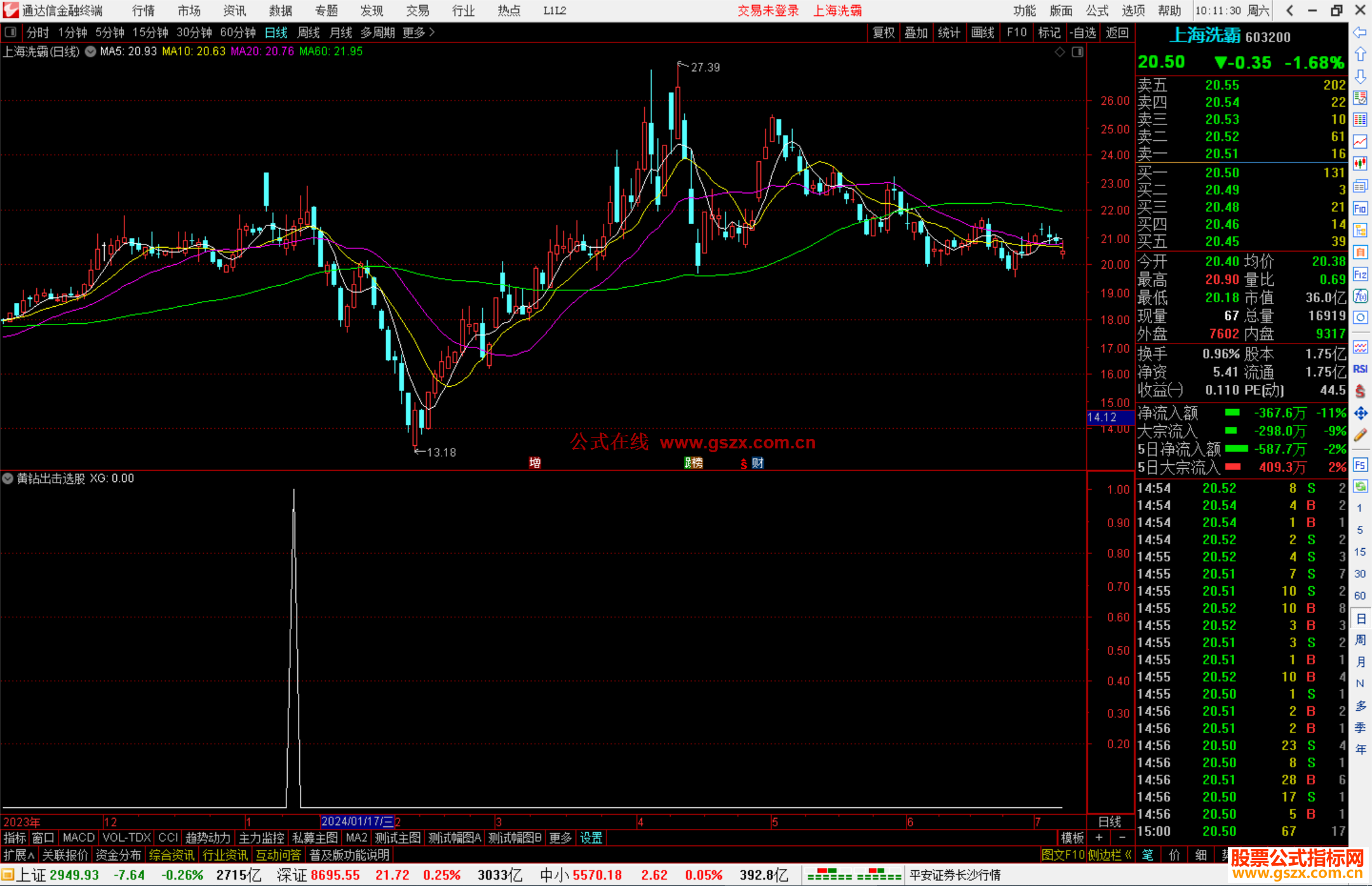Click the line trend chart sidebar icon
The height and width of the screenshot is (886, 1372).
point(1360,142)
